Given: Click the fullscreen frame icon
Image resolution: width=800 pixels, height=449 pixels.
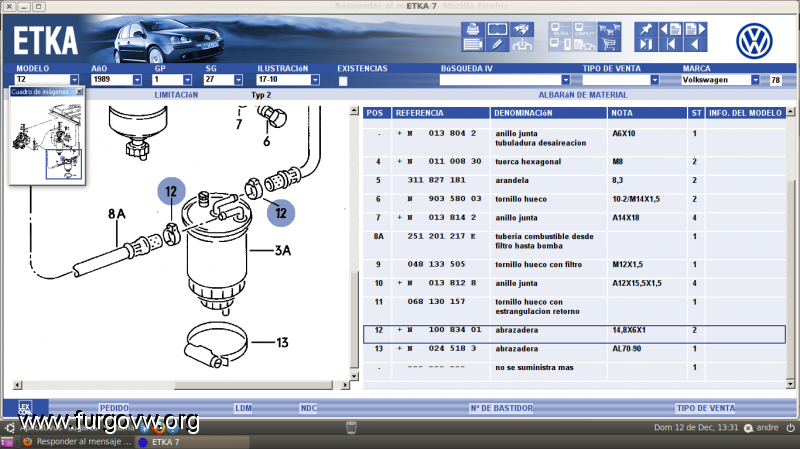Looking at the screenshot, I should click(497, 29).
